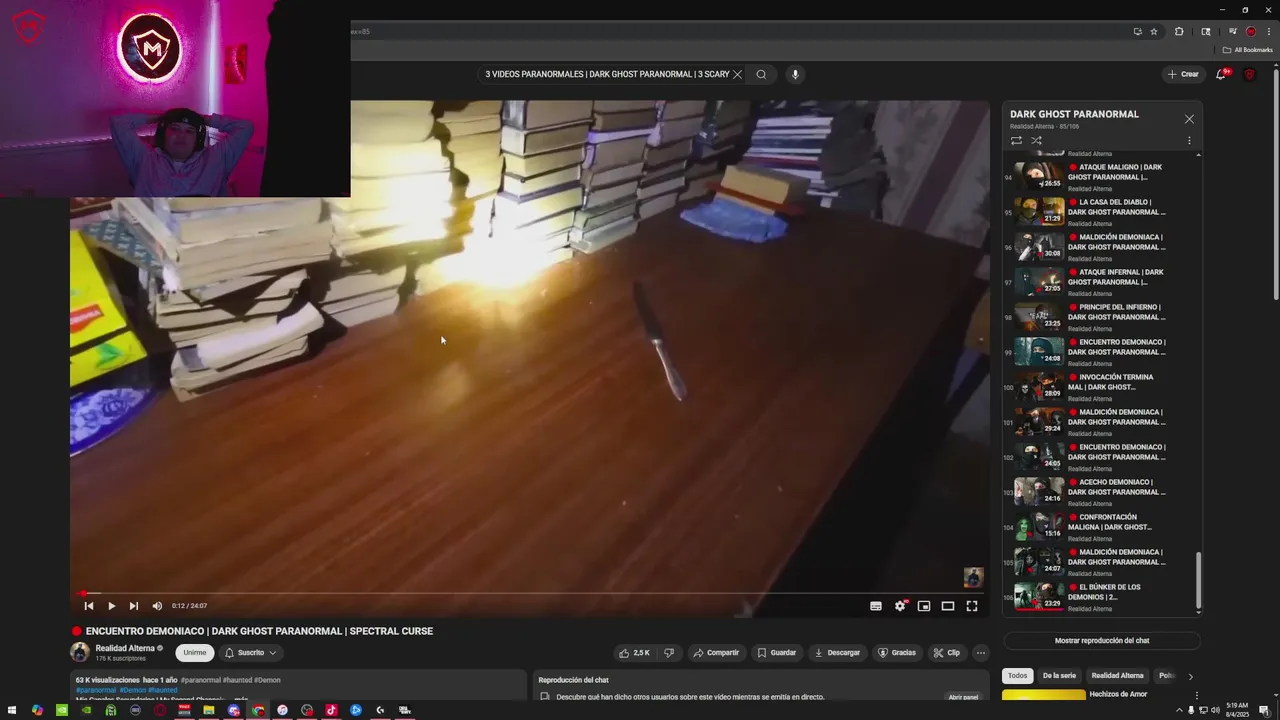Open Windows Start menu
Viewport: 1280px width, 720px height.
click(x=12, y=710)
